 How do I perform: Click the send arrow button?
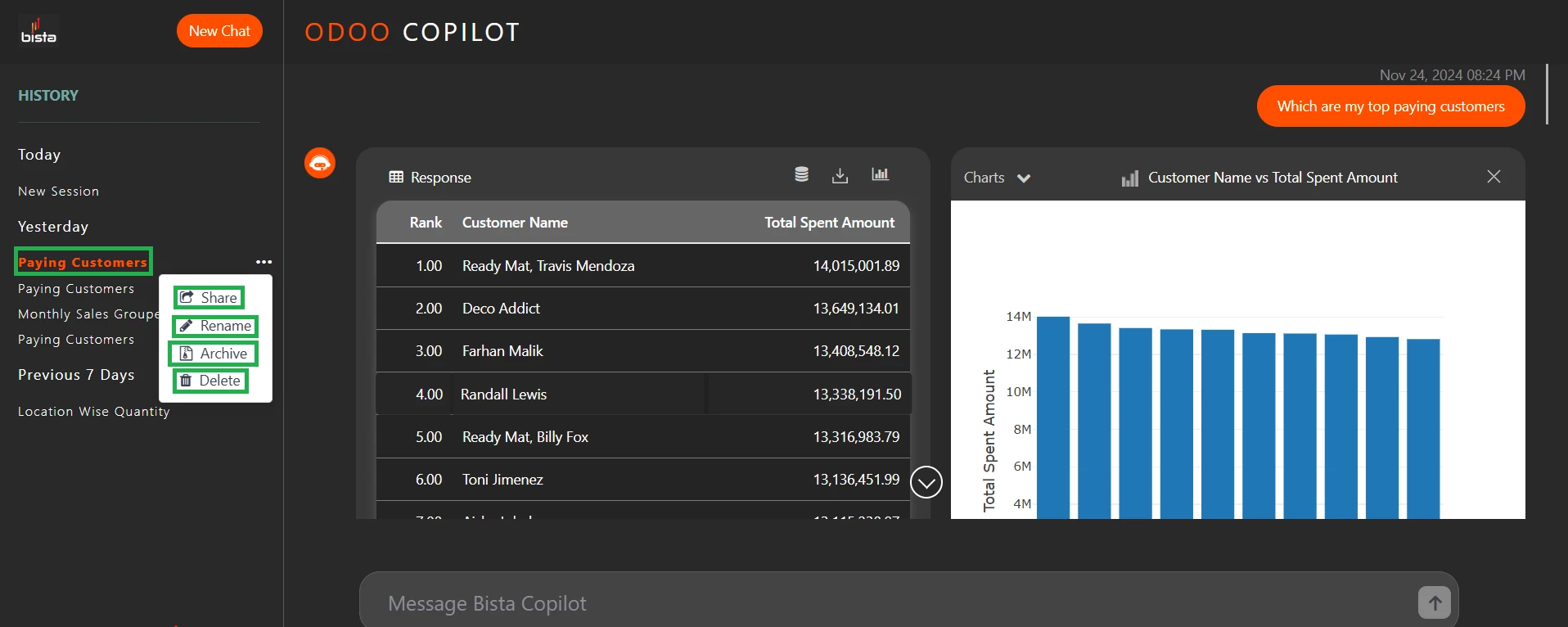tap(1434, 603)
